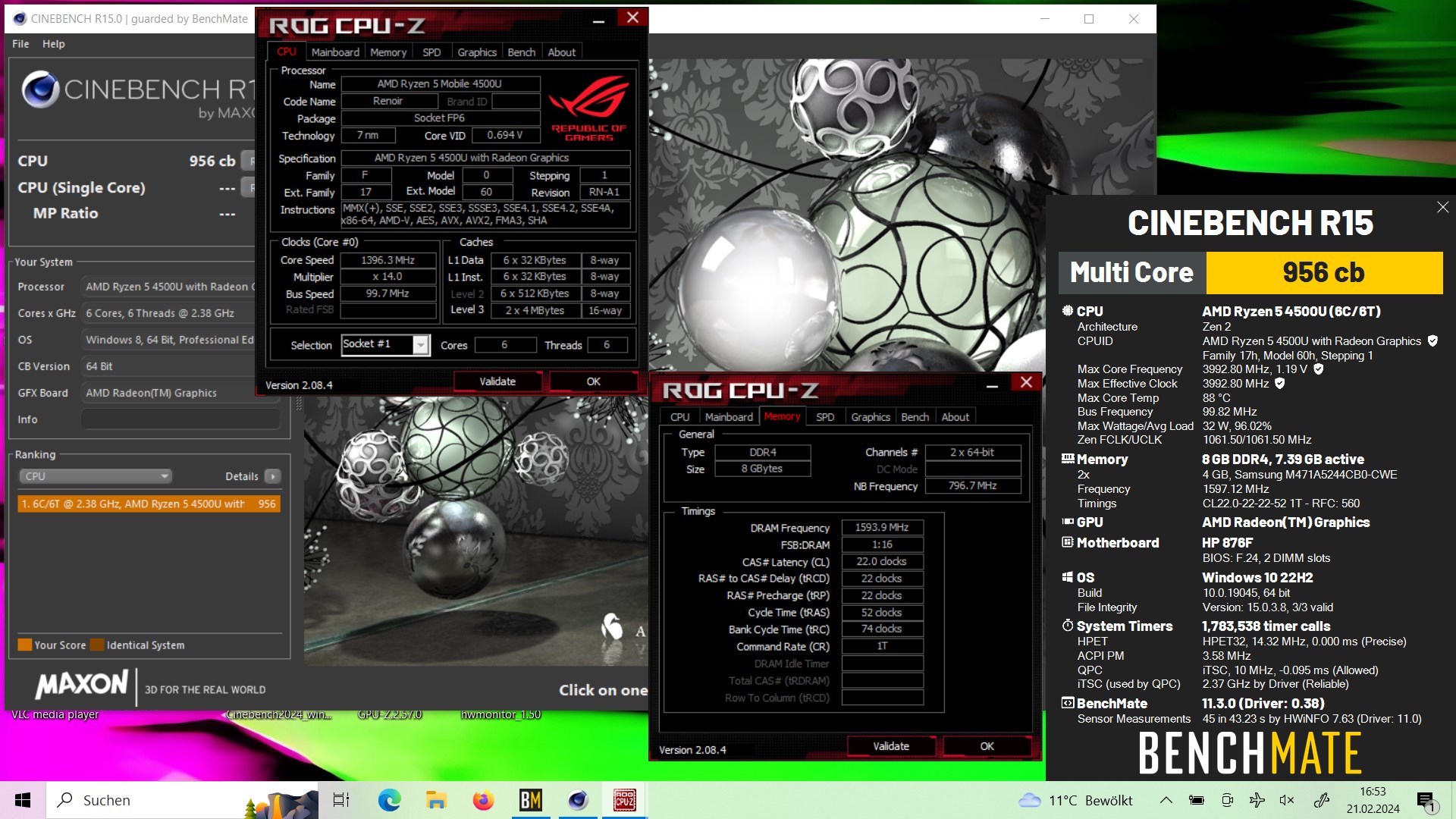Viewport: 1456px width, 819px height.
Task: Select the ranking row 6C/6T @ 2.38 GHz
Action: coord(149,504)
